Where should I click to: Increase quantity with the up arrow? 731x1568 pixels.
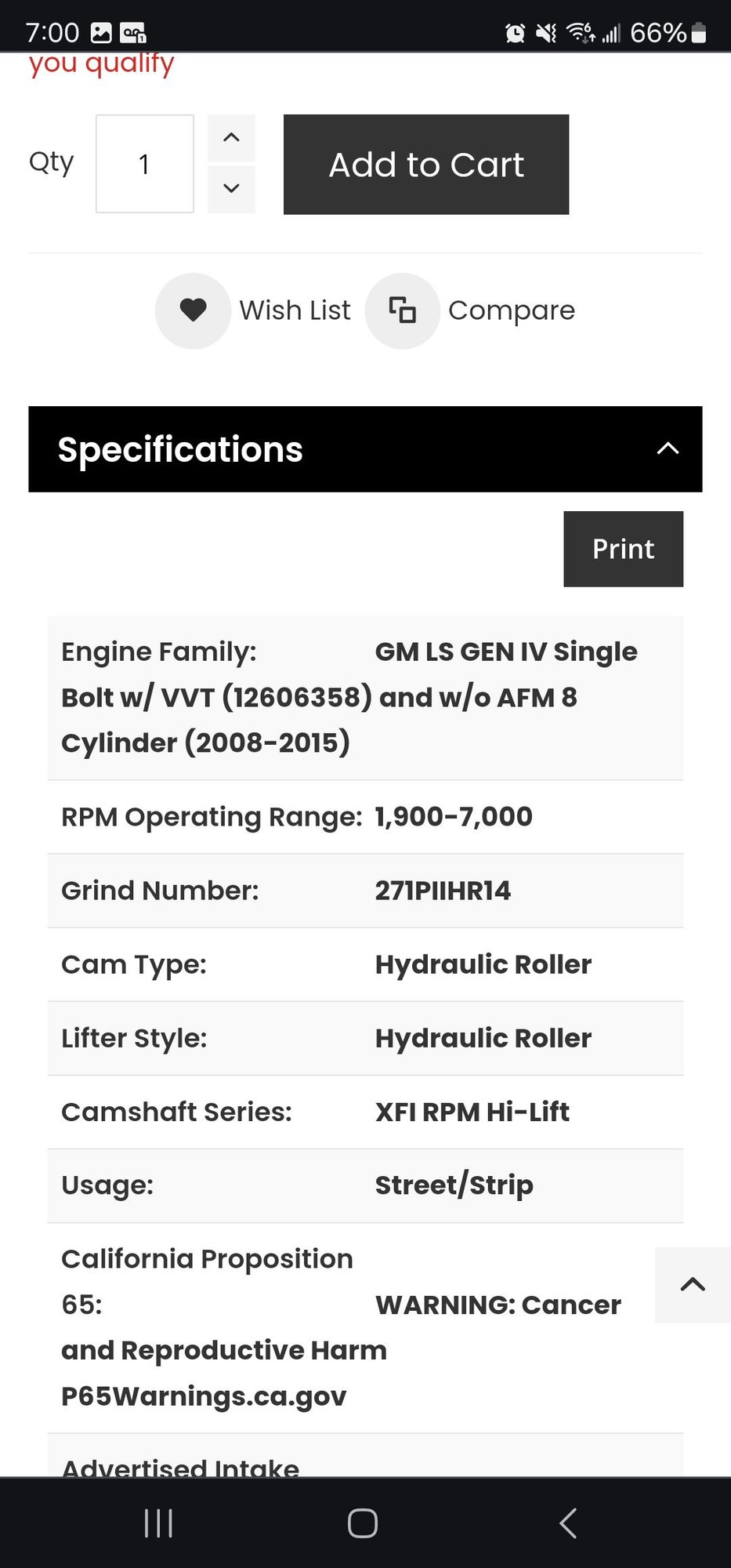click(231, 138)
